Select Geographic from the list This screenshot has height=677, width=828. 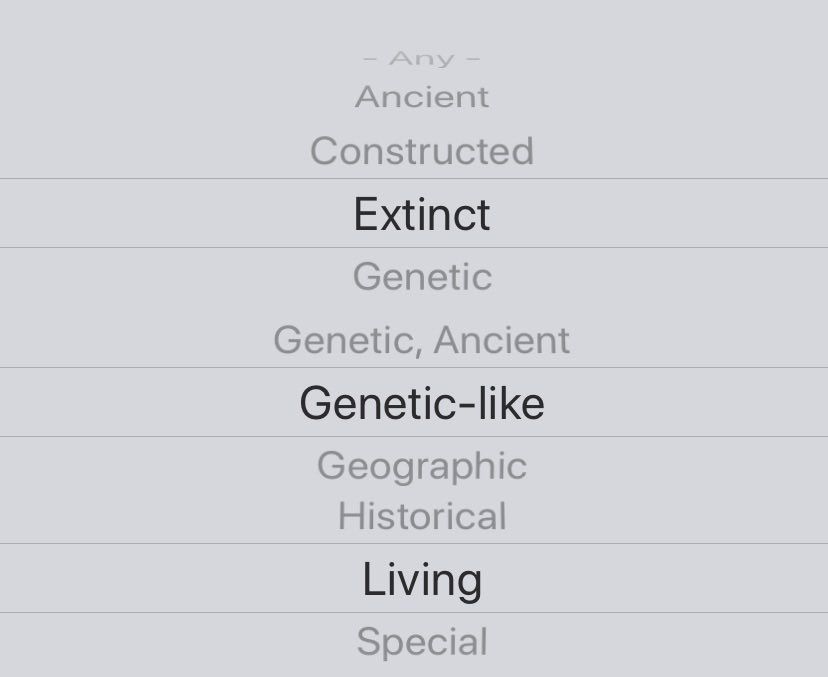pos(421,465)
